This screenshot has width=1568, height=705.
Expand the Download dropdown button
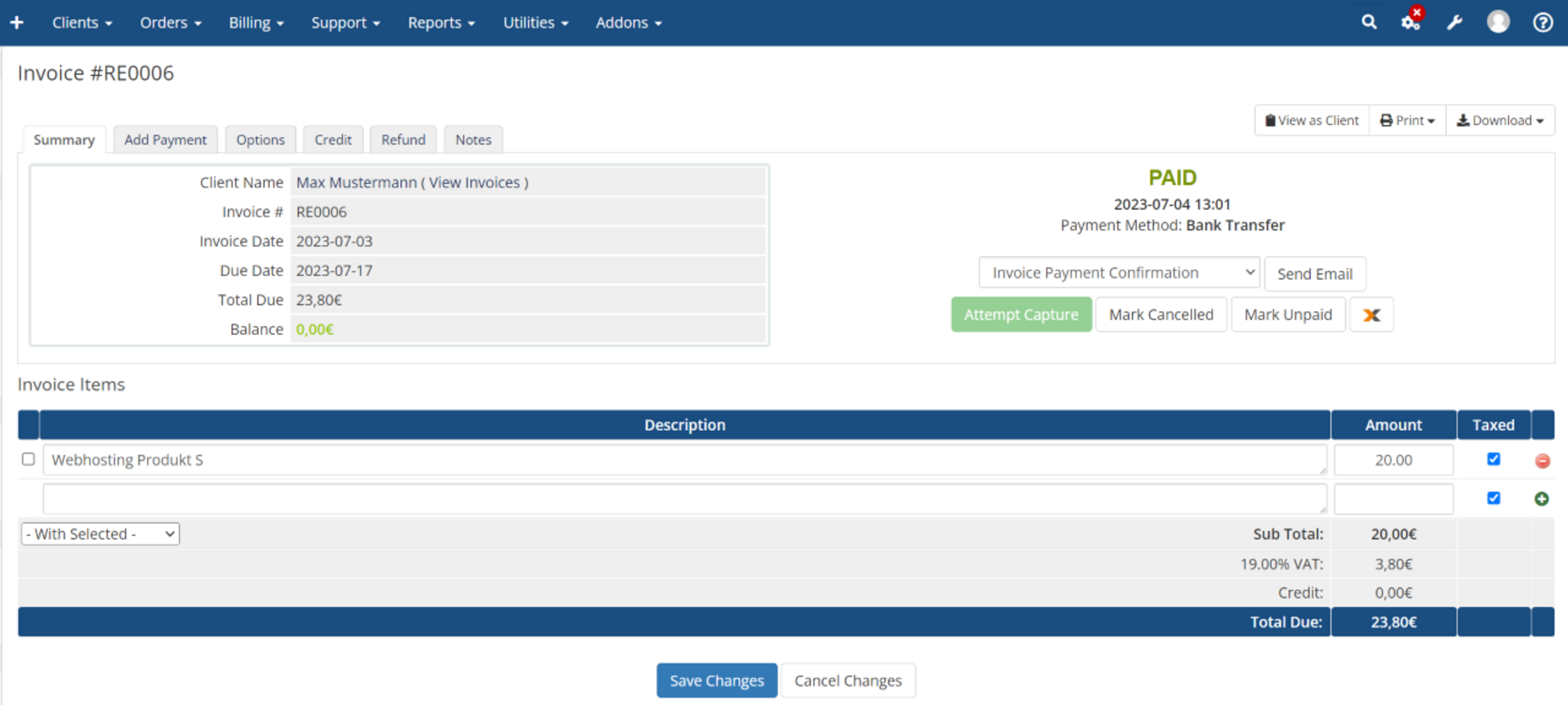coord(1499,121)
